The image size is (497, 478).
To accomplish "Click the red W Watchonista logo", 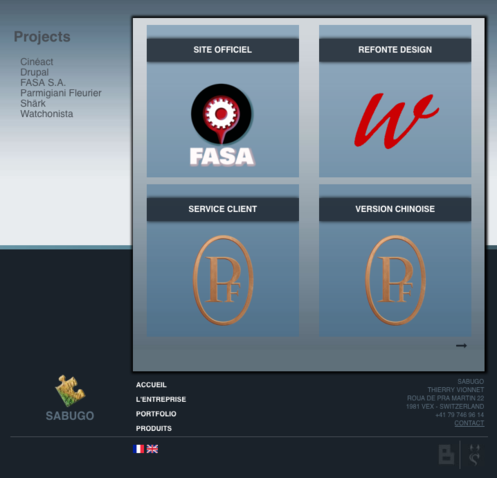I will [396, 121].
